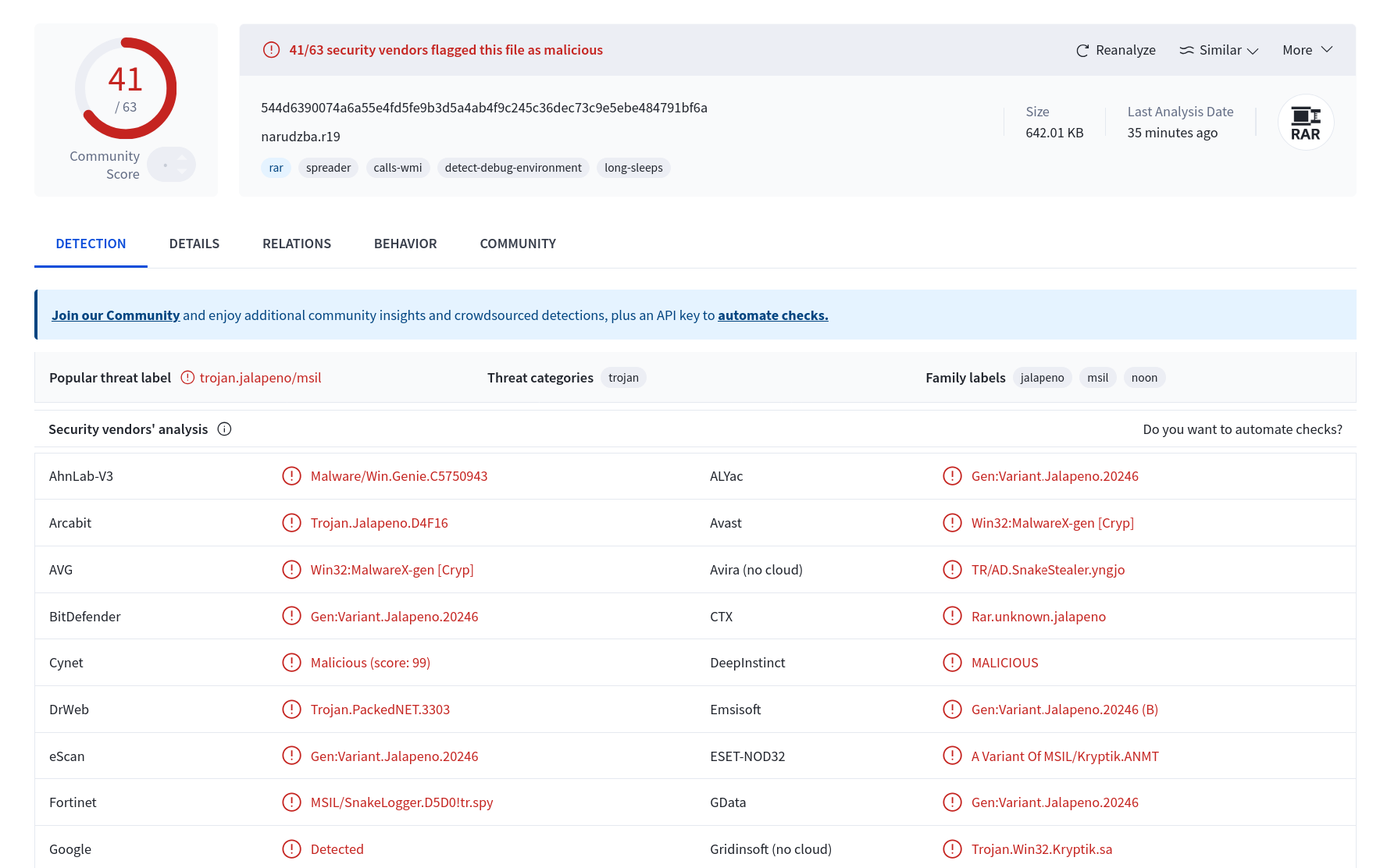Viewport: 1380px width, 868px height.
Task: Open the DETAILS tab
Action: click(194, 244)
